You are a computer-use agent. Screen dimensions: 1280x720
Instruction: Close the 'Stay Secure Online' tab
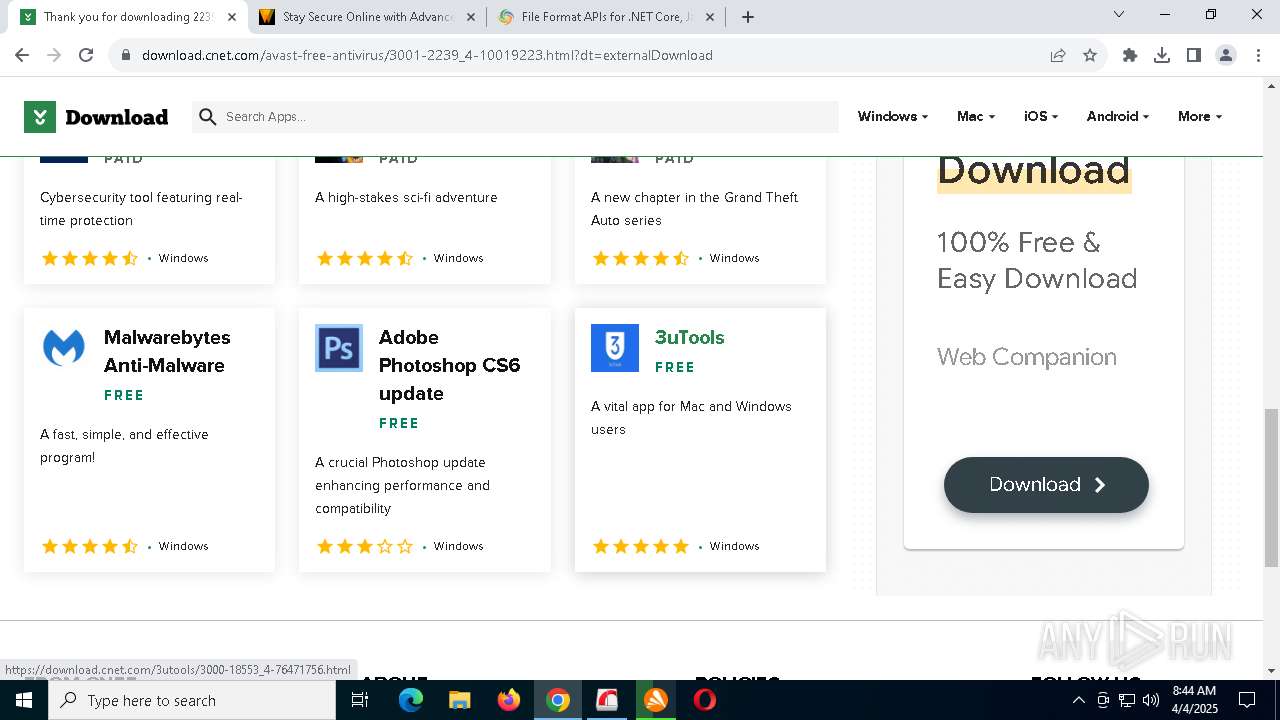click(x=471, y=17)
